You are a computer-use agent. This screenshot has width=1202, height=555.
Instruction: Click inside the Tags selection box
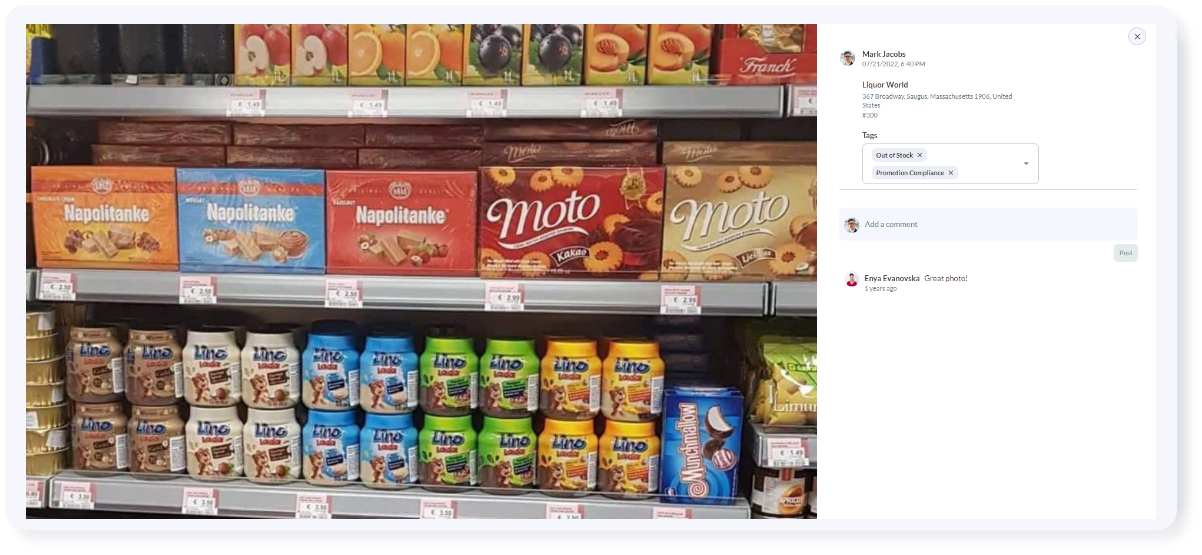pos(950,164)
